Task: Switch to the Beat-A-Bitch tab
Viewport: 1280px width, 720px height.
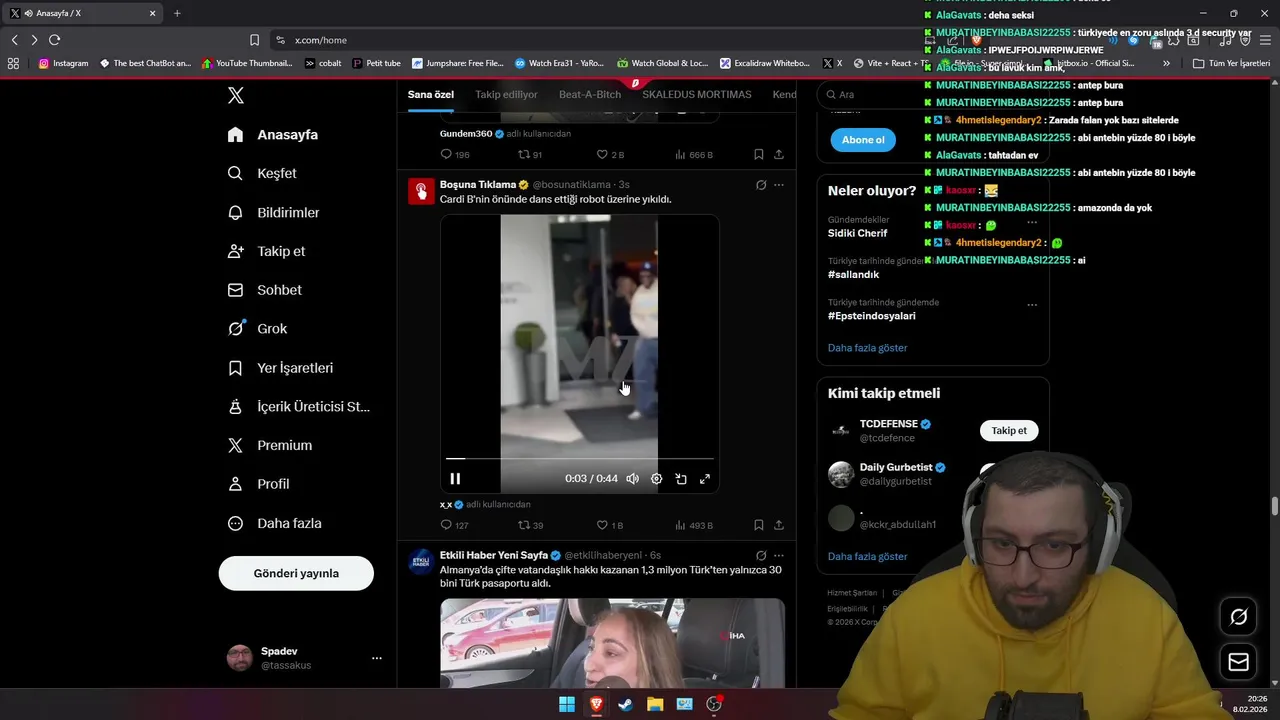Action: coord(590,94)
